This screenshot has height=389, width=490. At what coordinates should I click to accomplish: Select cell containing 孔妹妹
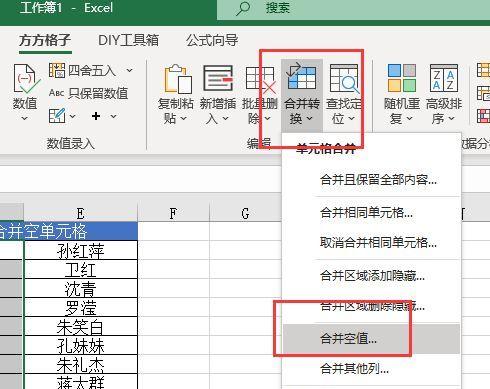pyautogui.click(x=81, y=345)
